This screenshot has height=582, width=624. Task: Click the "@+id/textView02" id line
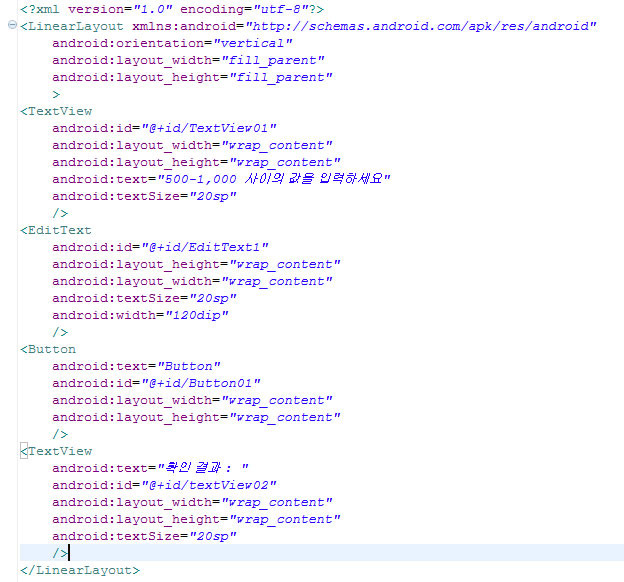164,485
